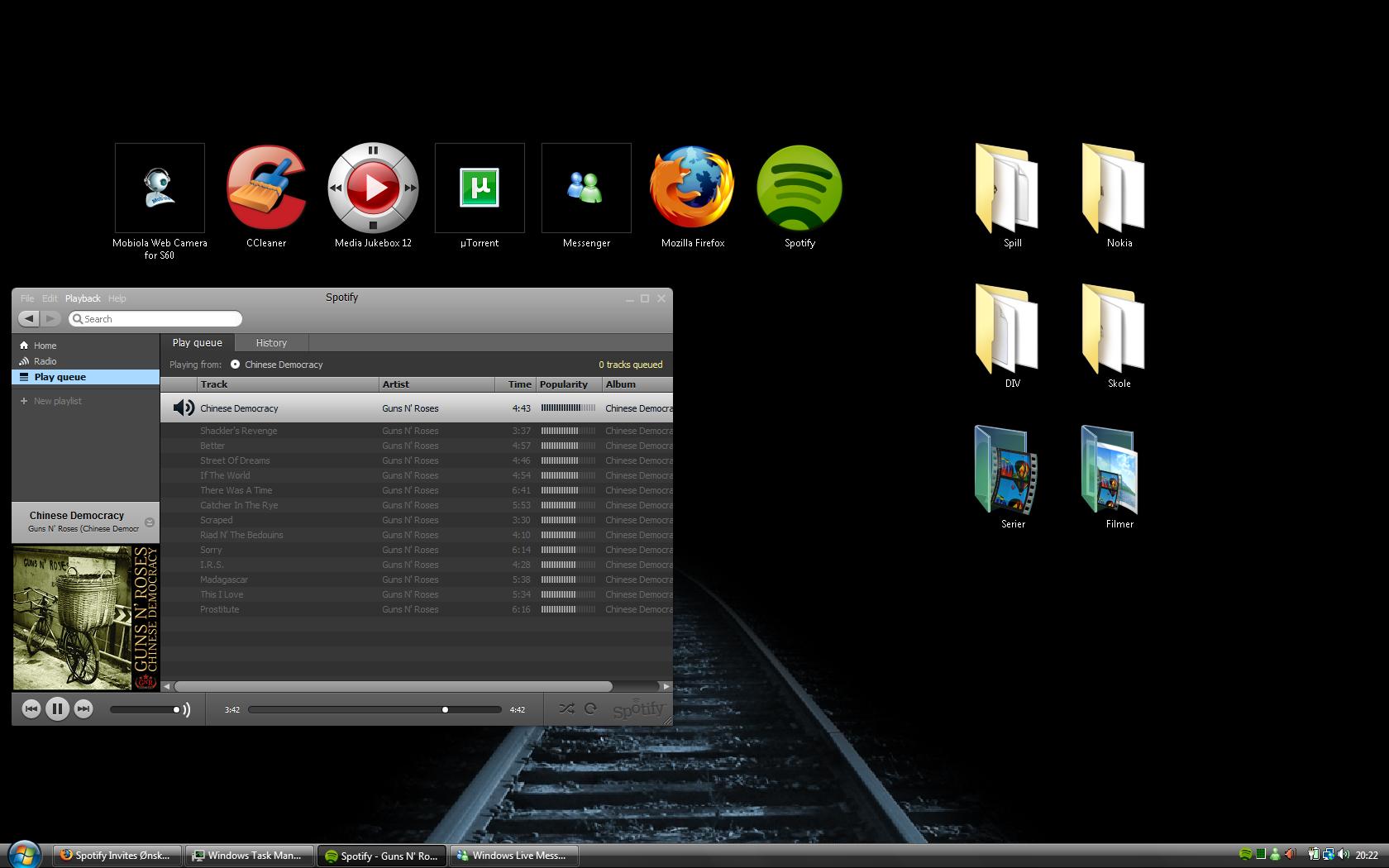Image resolution: width=1389 pixels, height=868 pixels.
Task: Open the Spotify Edit menu
Action: (50, 298)
